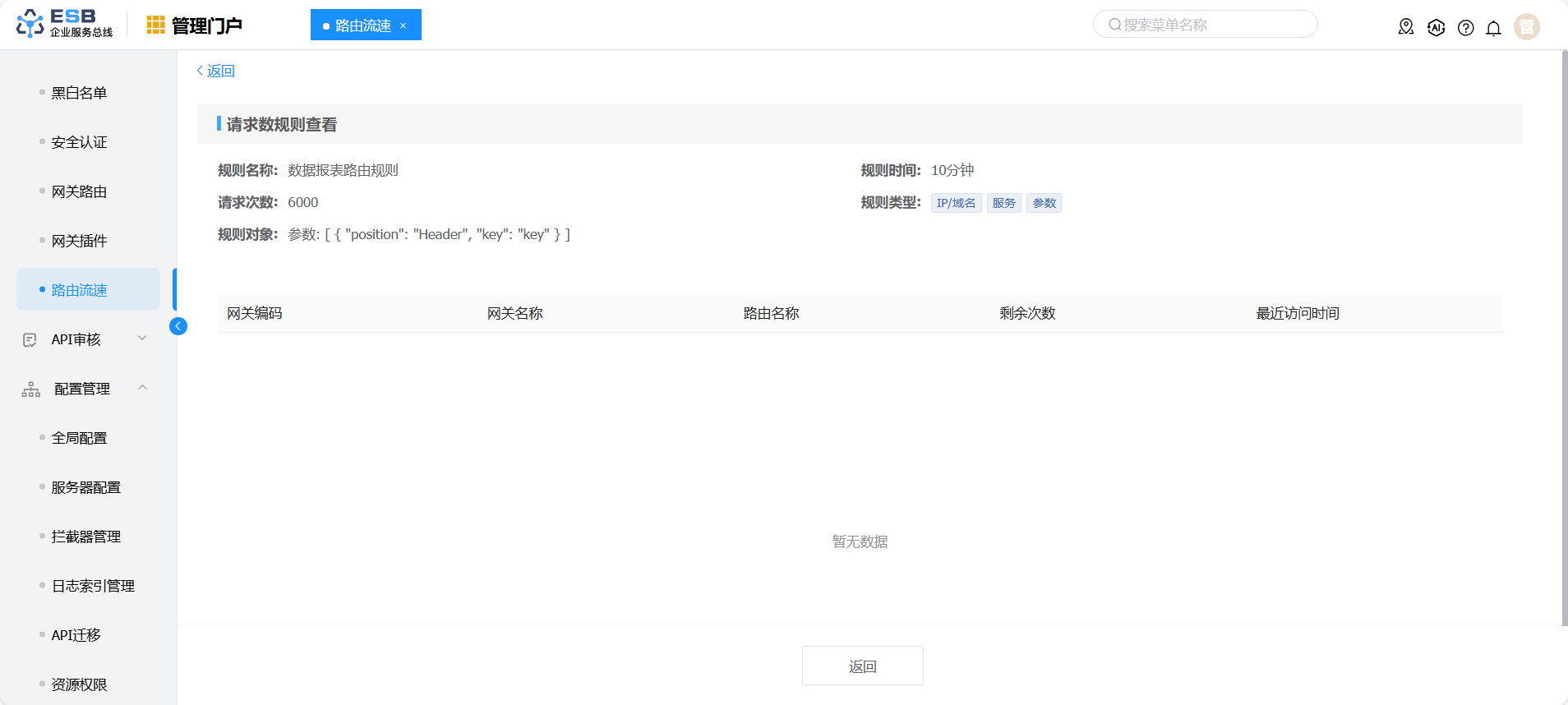
Task: Close the 路由流速 tab
Action: pyautogui.click(x=403, y=25)
